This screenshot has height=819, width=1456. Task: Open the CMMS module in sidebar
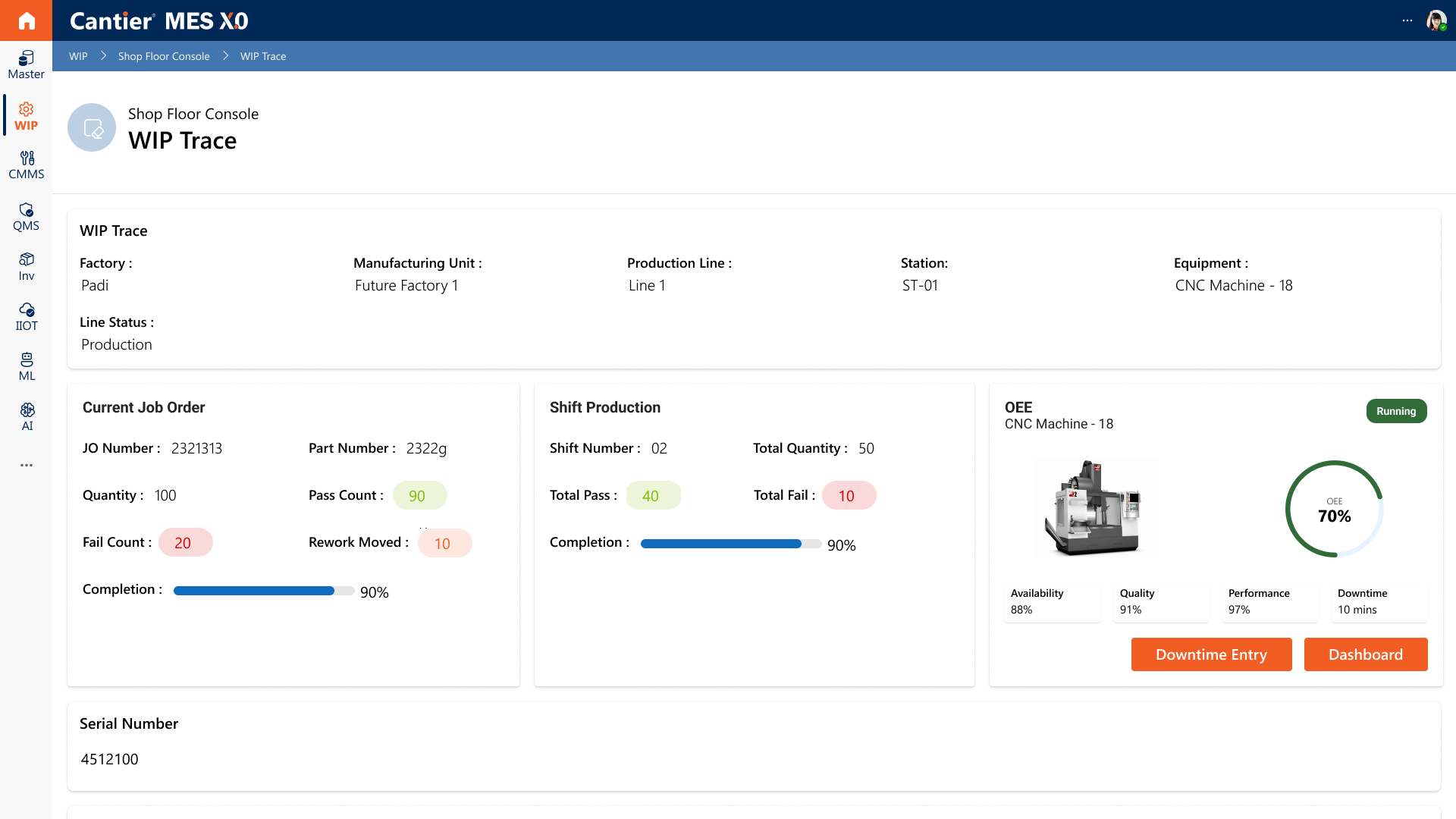pos(27,165)
